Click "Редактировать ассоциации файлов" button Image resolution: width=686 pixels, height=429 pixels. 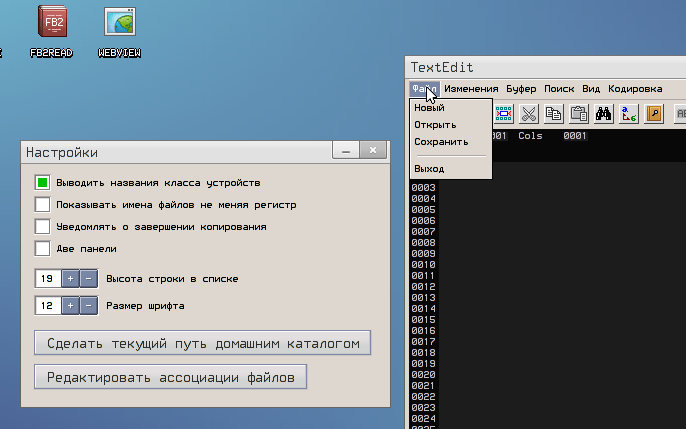point(171,377)
